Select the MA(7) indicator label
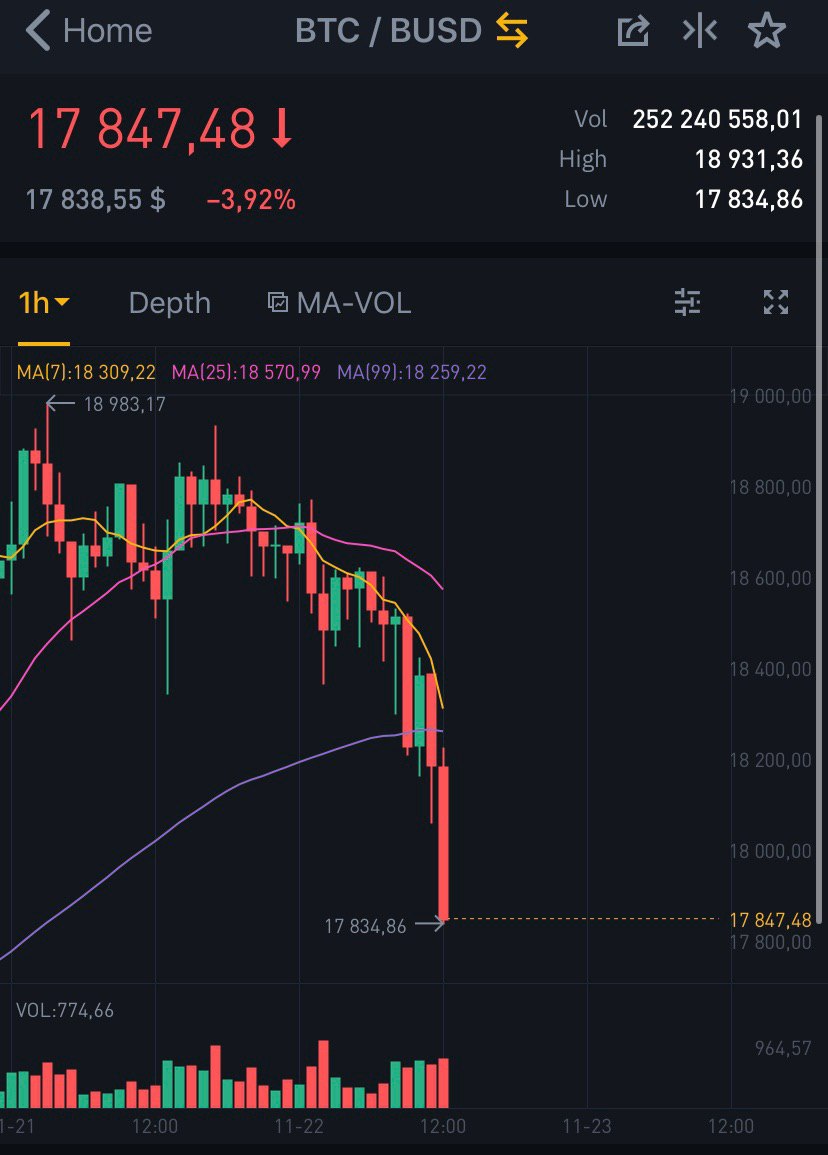This screenshot has width=828, height=1155. [86, 372]
